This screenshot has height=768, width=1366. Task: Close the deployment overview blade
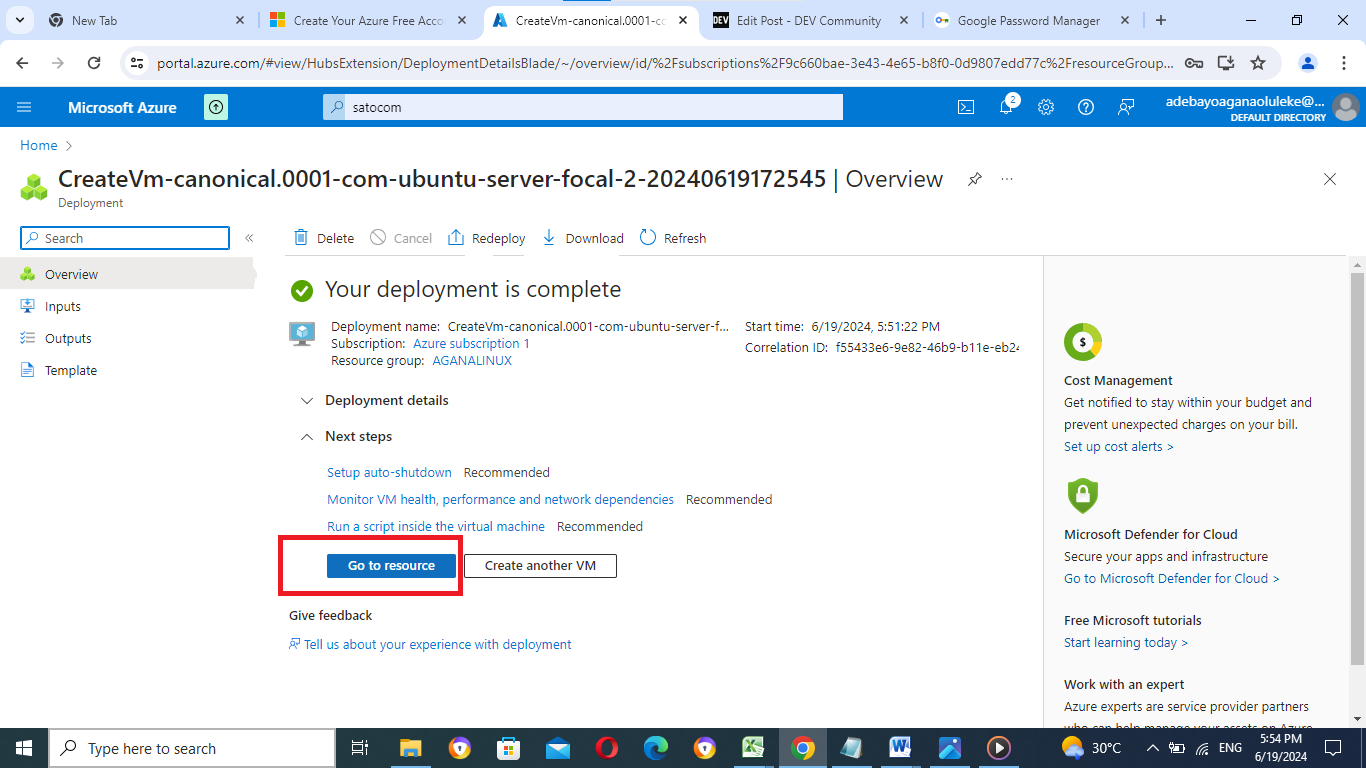1330,179
